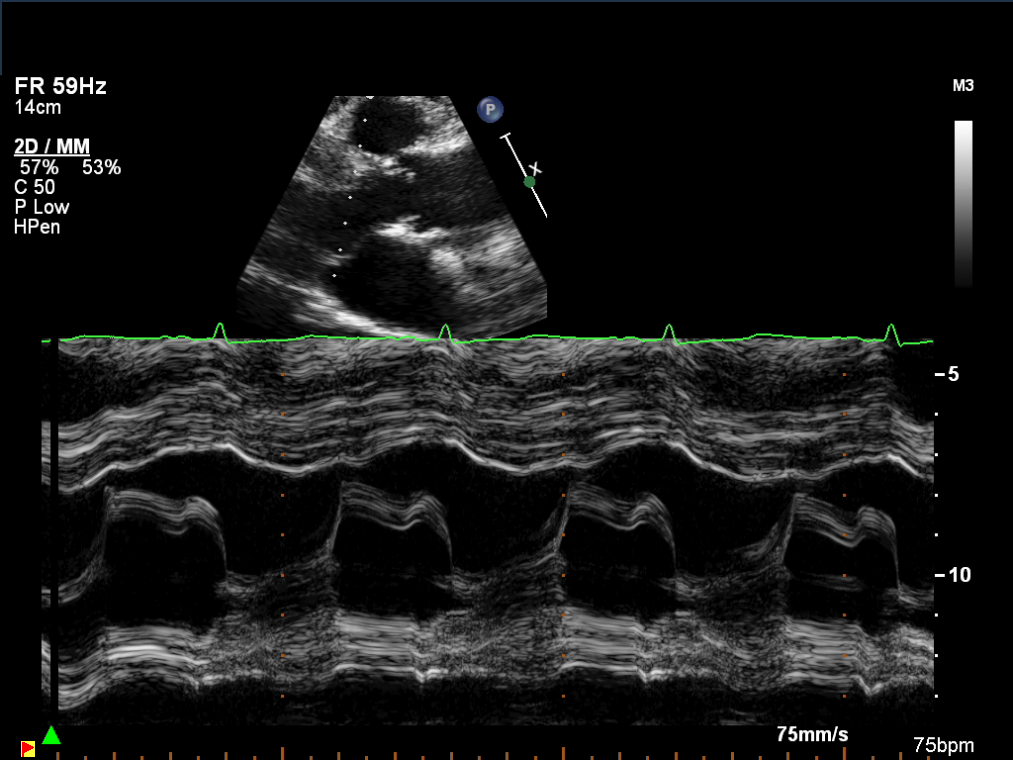Click the M3 map label
This screenshot has height=760, width=1013.
[x=963, y=87]
